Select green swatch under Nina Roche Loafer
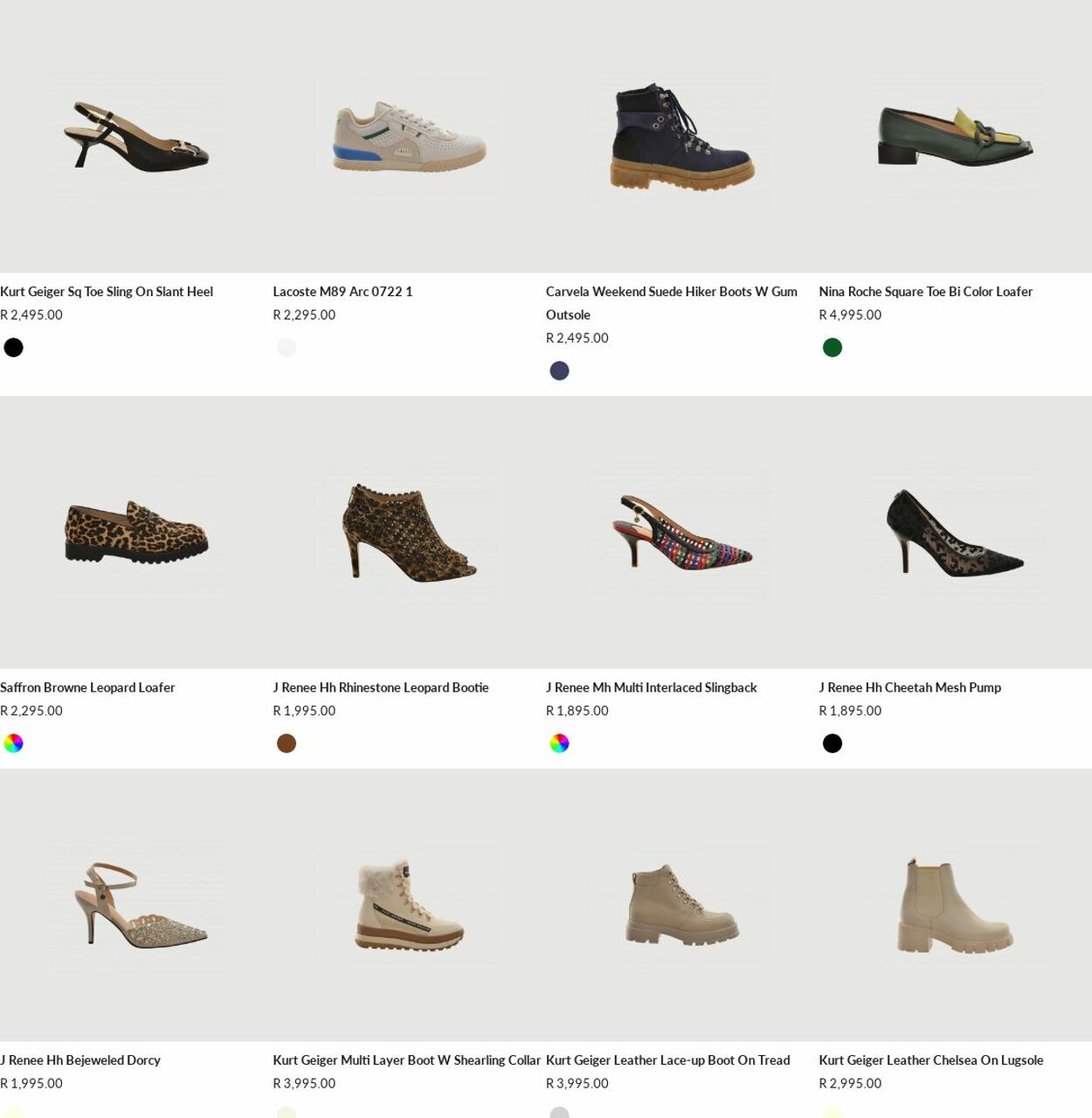 pos(833,348)
